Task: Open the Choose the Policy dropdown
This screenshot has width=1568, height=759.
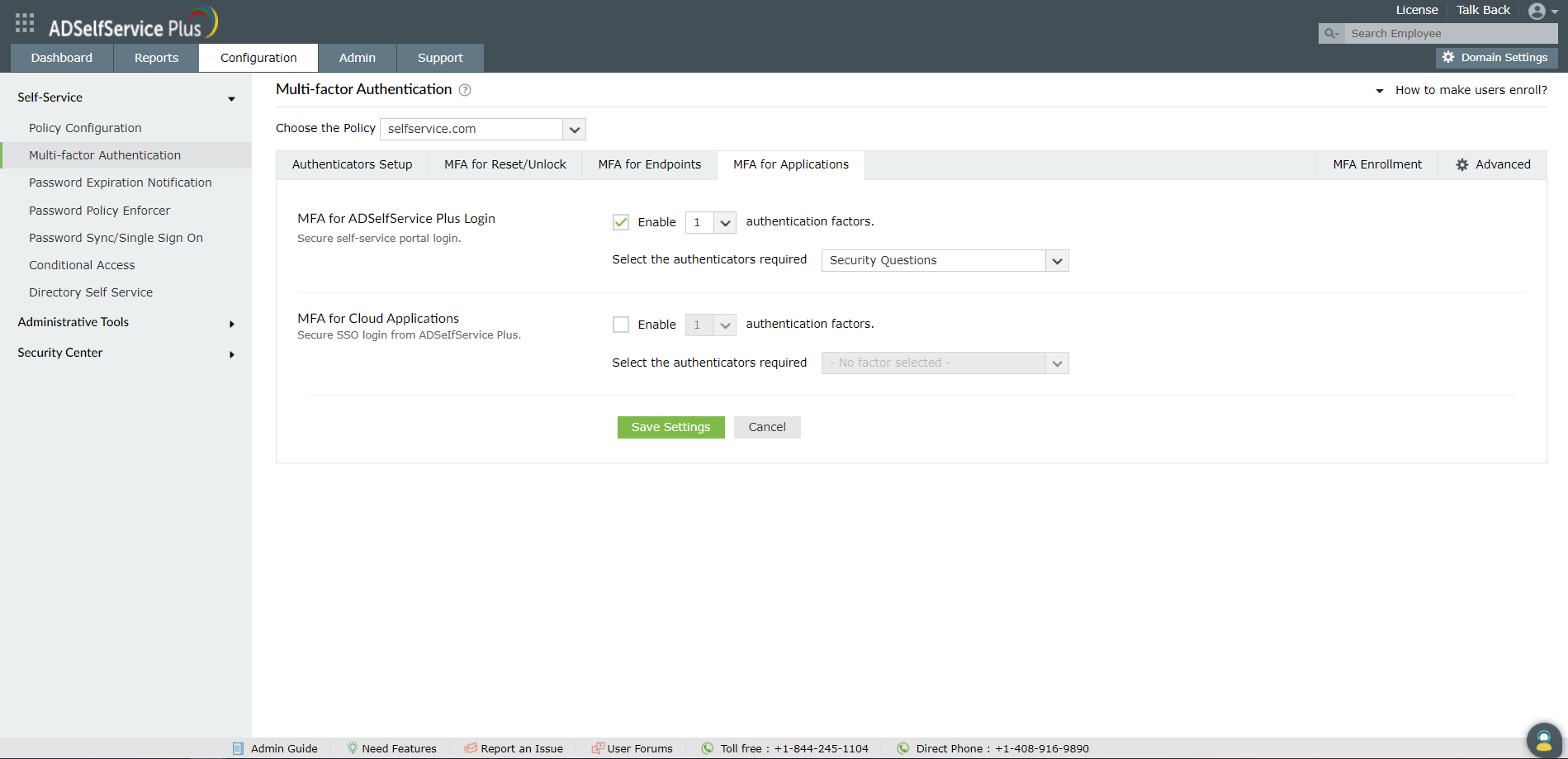Action: click(x=574, y=129)
